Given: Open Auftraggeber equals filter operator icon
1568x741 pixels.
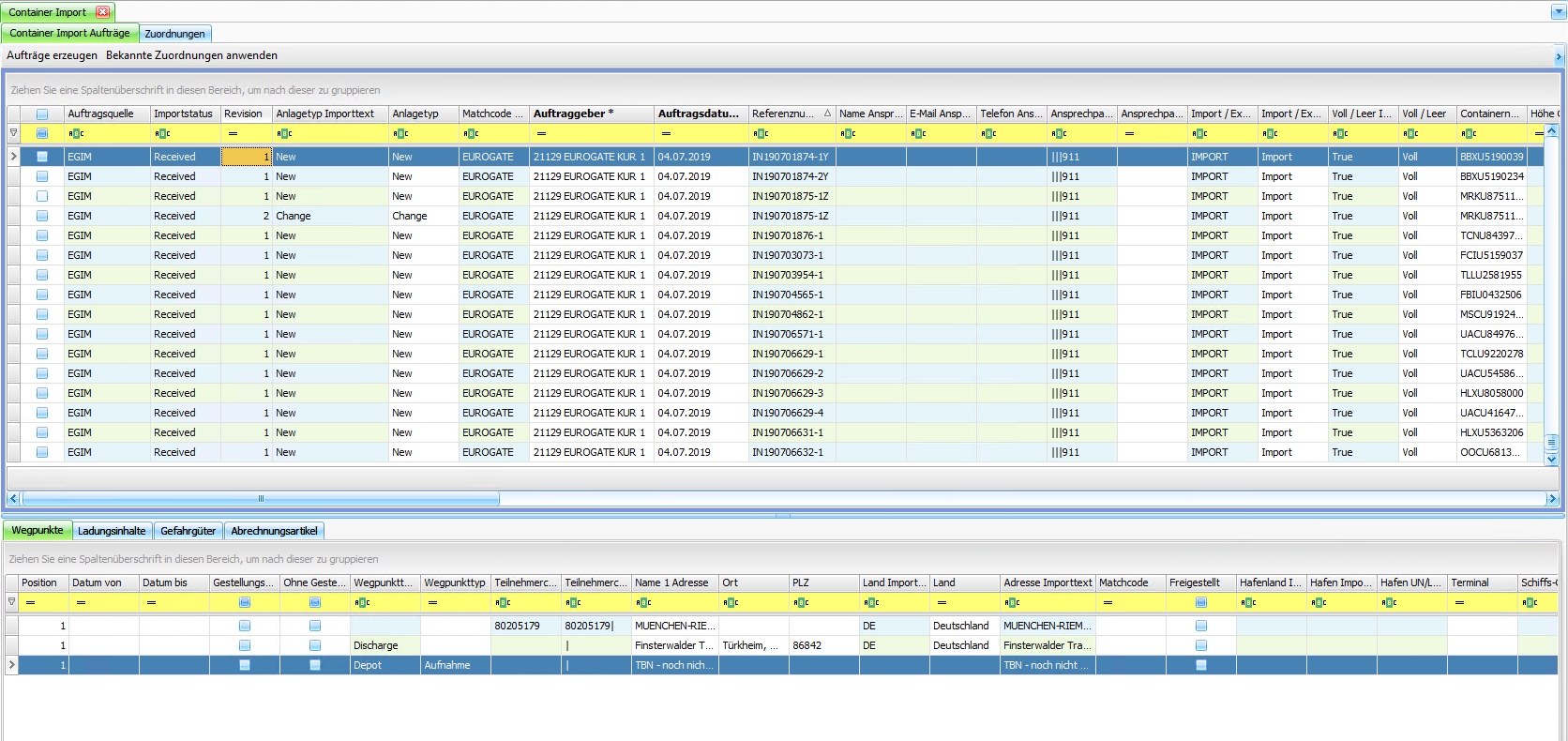Looking at the screenshot, I should tap(541, 133).
